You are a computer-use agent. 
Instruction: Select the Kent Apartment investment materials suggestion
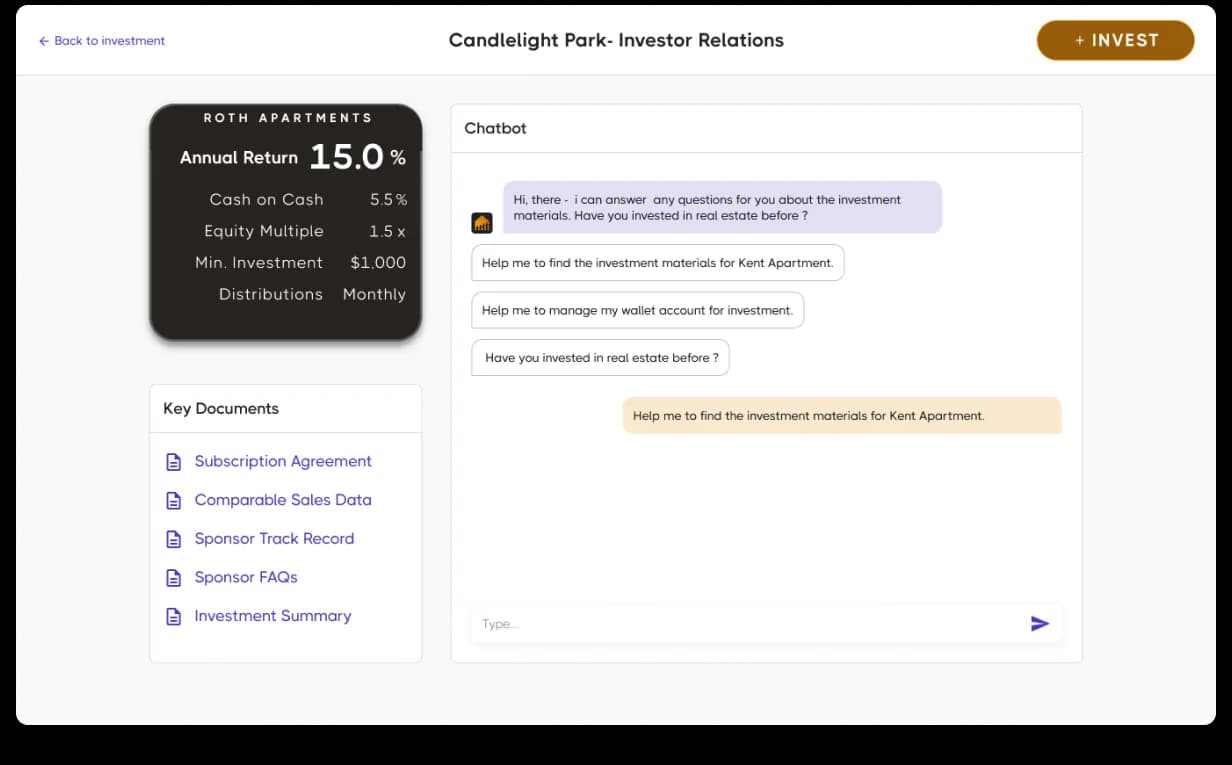(658, 263)
